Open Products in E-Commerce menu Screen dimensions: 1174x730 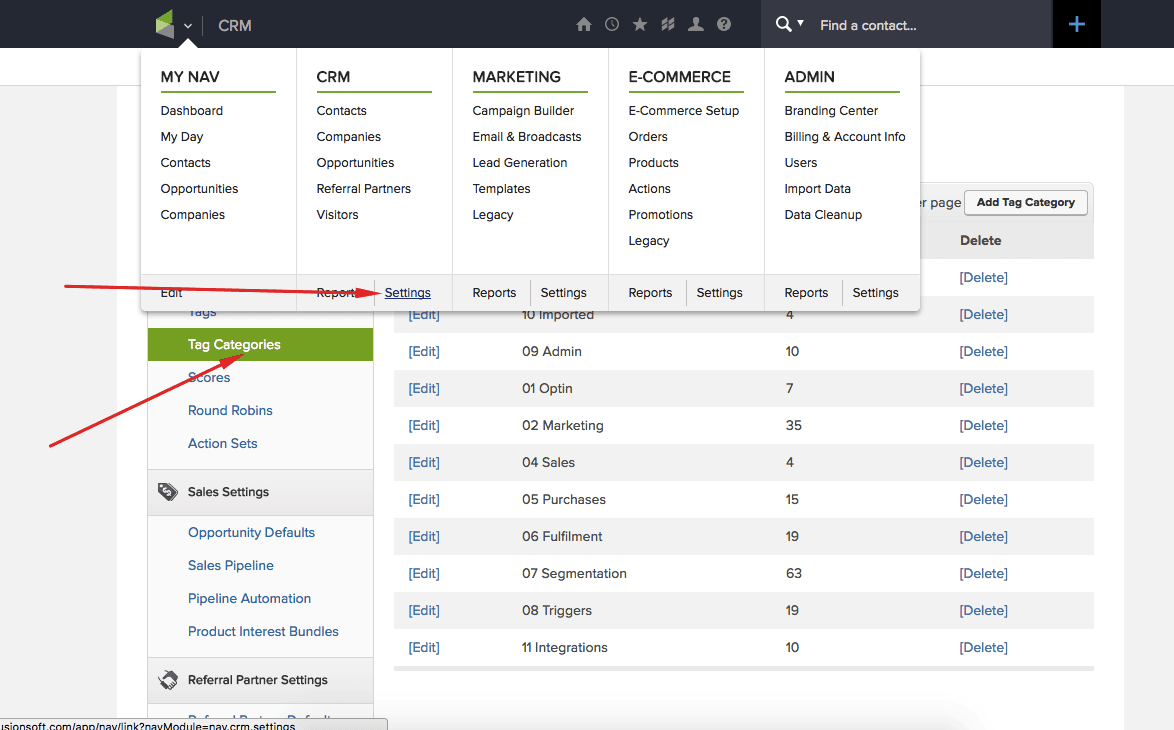(653, 162)
